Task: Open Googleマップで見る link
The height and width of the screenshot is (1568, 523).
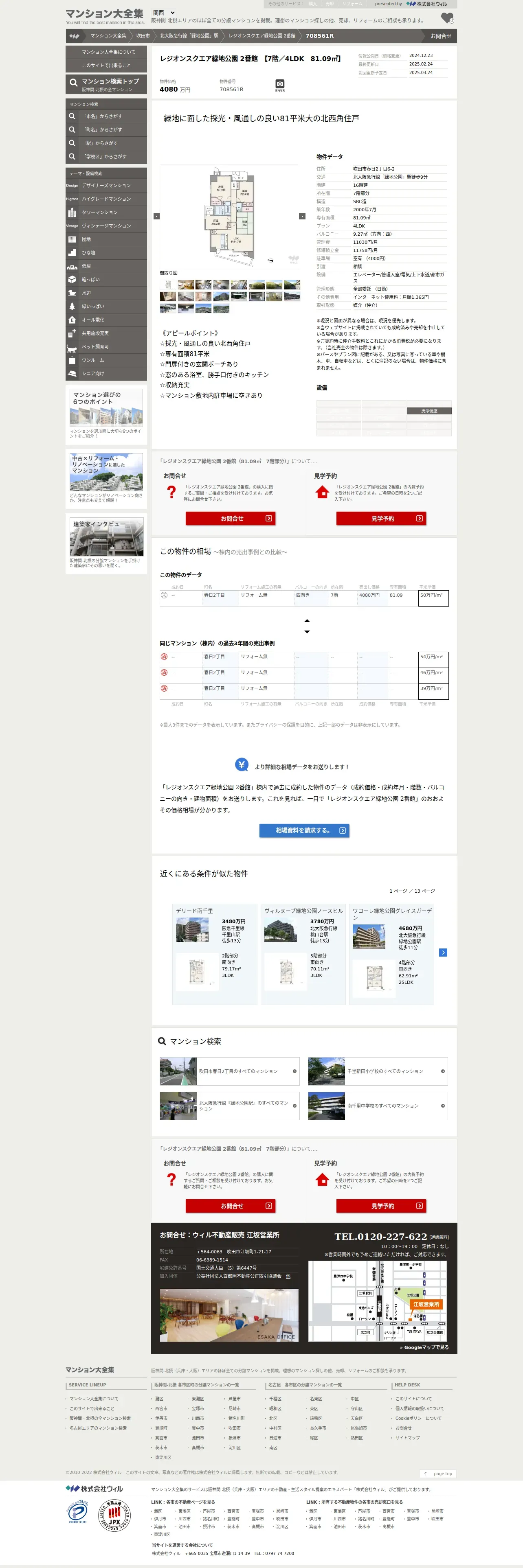Action: (x=424, y=1348)
